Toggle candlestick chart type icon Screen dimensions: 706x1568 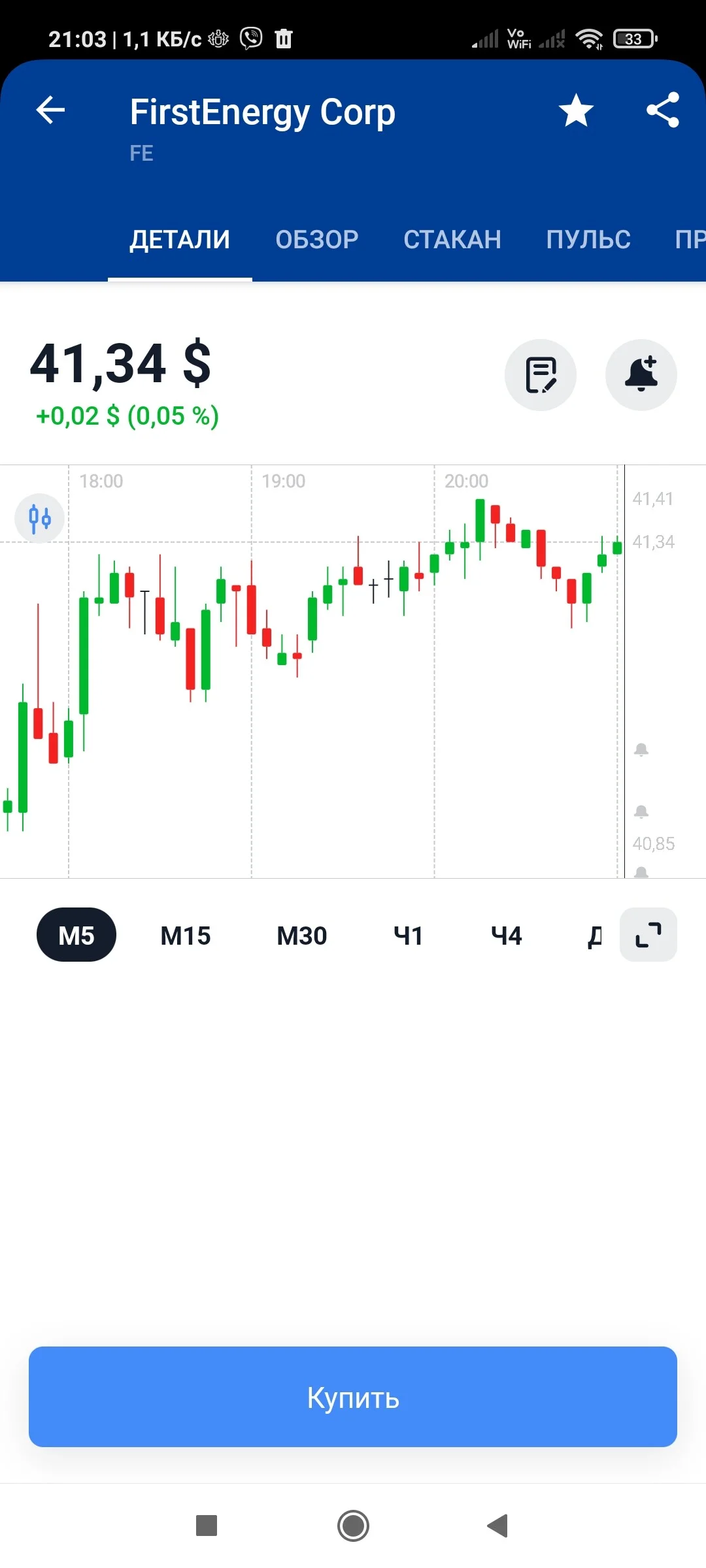(40, 519)
